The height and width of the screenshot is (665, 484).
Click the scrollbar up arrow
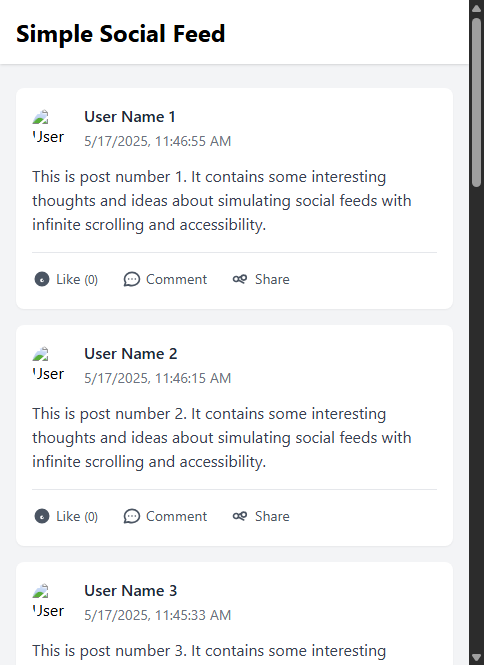coord(476,8)
